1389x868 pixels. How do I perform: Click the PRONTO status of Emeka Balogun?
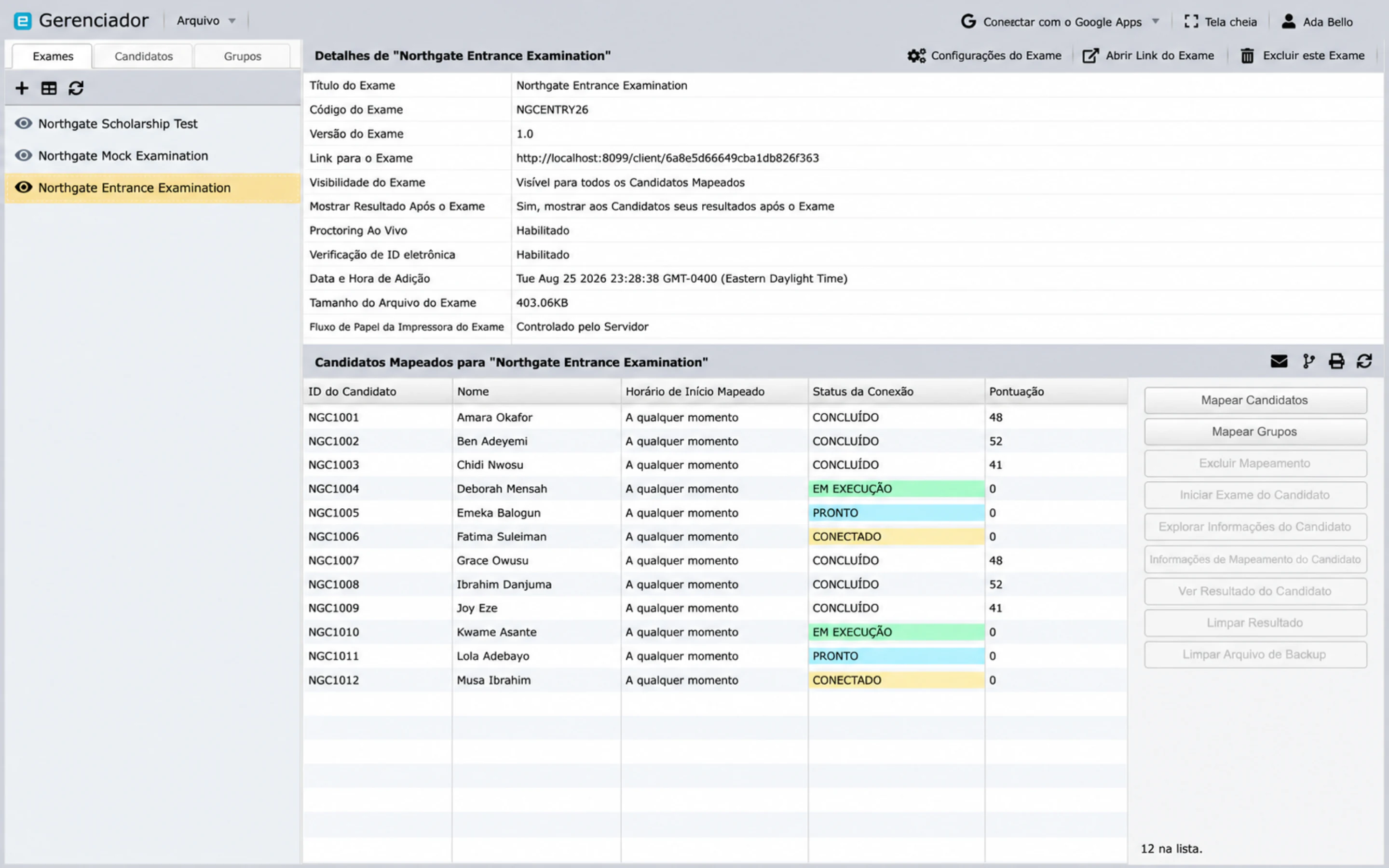click(x=897, y=513)
